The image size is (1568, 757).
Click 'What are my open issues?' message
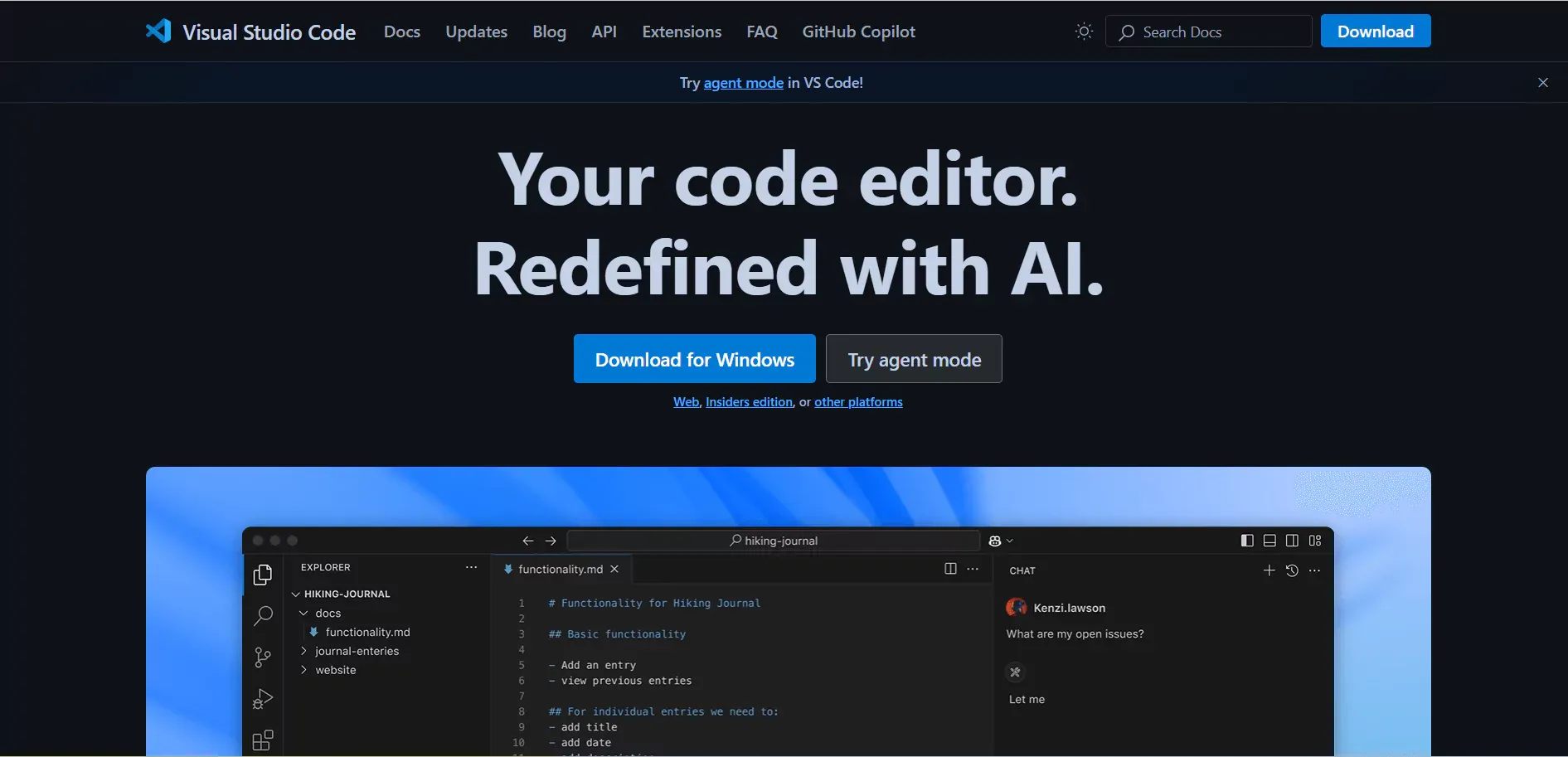[x=1075, y=634]
